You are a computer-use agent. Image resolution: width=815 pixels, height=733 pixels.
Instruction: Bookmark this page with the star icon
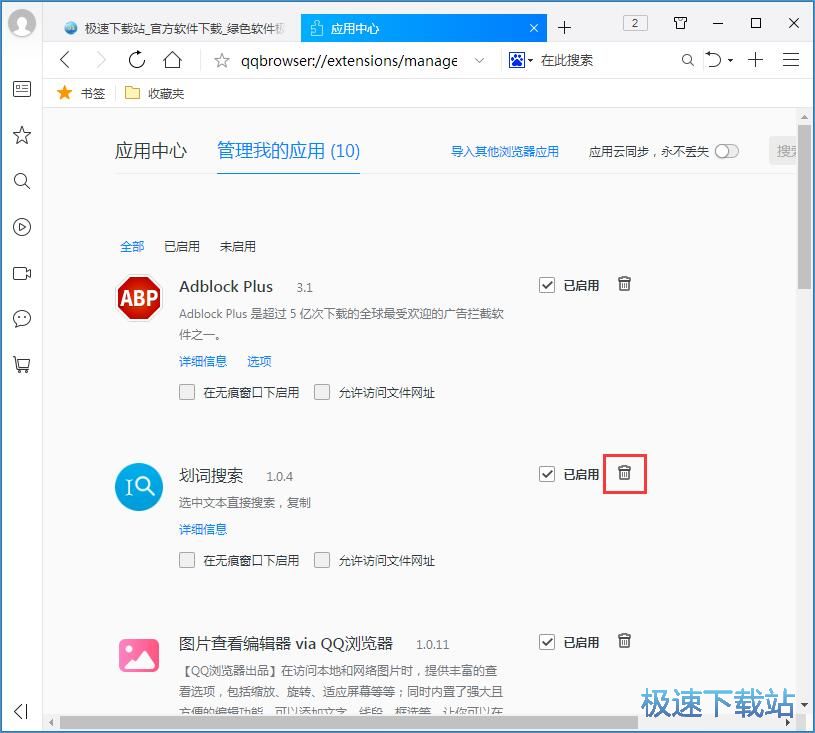(221, 61)
